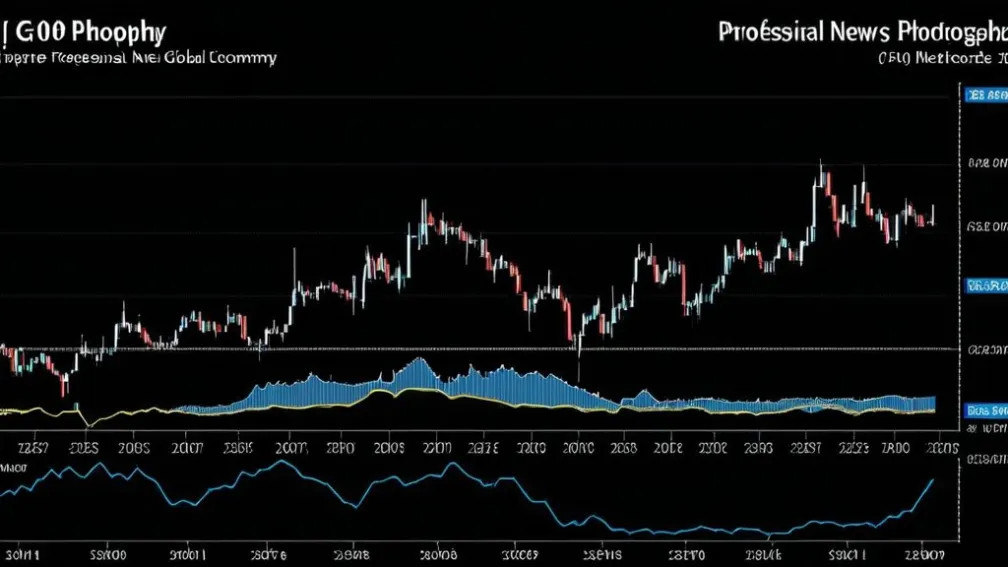Viewport: 1008px width, 567px height.
Task: Click the tallest blue volume histogram peak
Action: click(420, 362)
